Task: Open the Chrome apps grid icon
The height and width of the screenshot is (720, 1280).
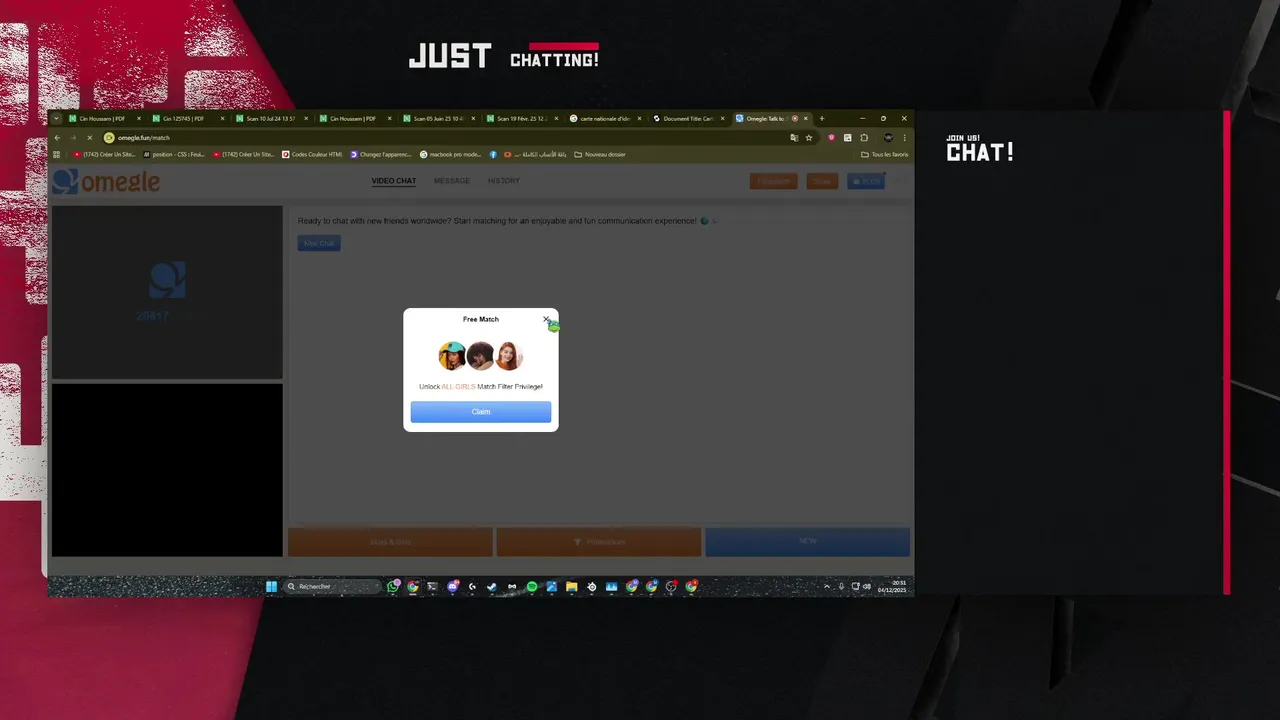Action: coord(57,154)
